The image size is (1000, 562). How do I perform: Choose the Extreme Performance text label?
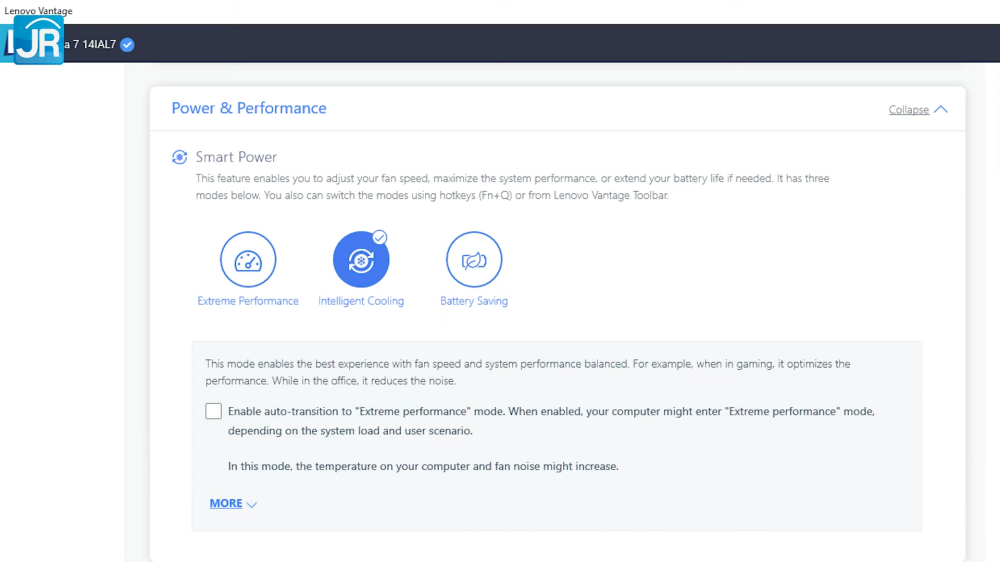click(x=248, y=301)
